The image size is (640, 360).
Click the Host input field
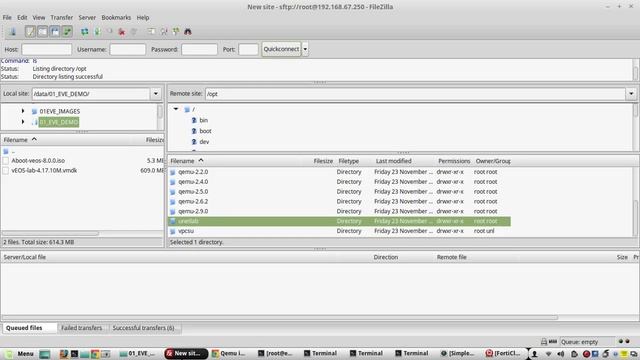tap(47, 49)
